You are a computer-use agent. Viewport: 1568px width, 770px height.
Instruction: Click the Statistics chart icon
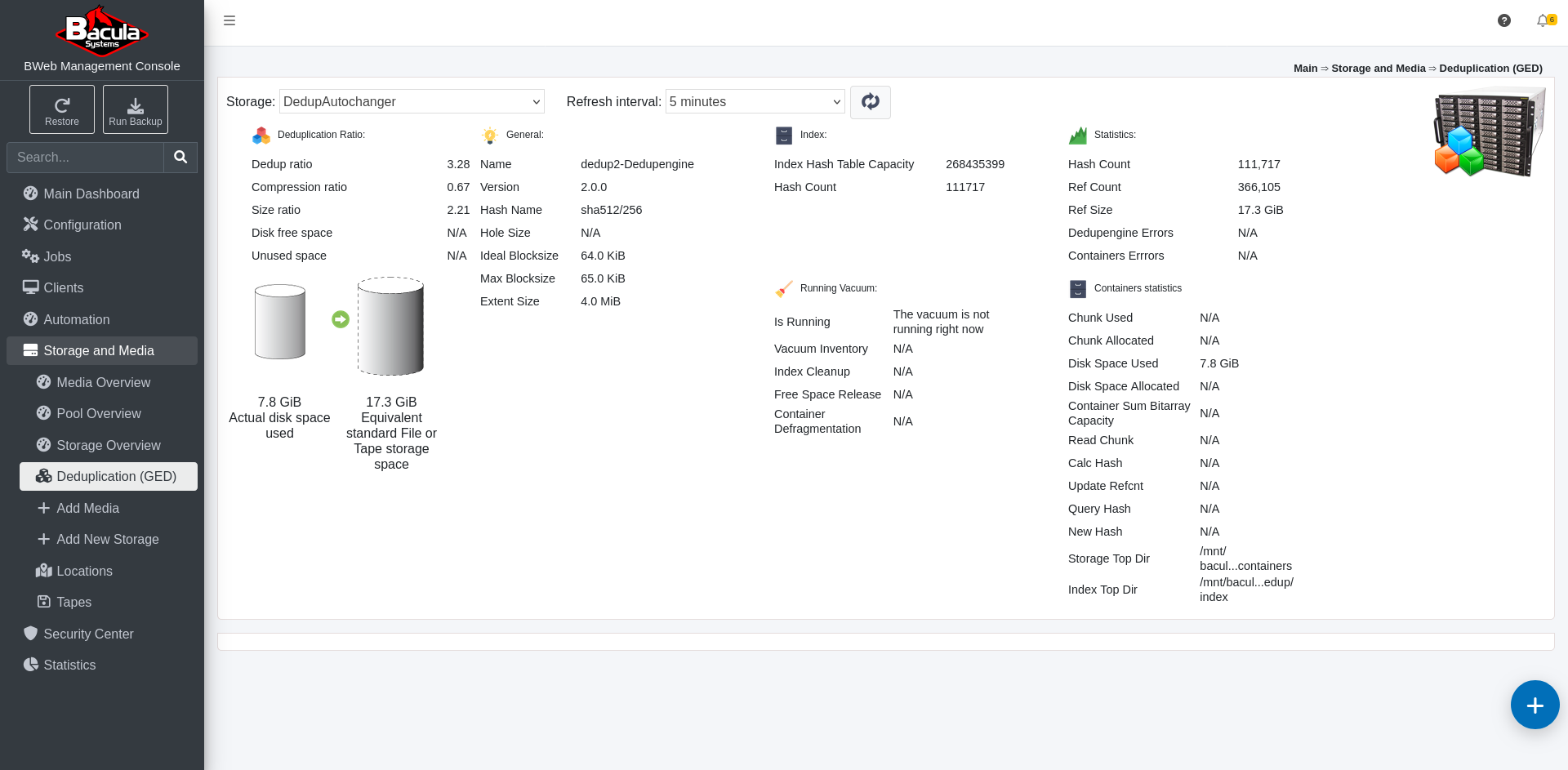[1078, 135]
